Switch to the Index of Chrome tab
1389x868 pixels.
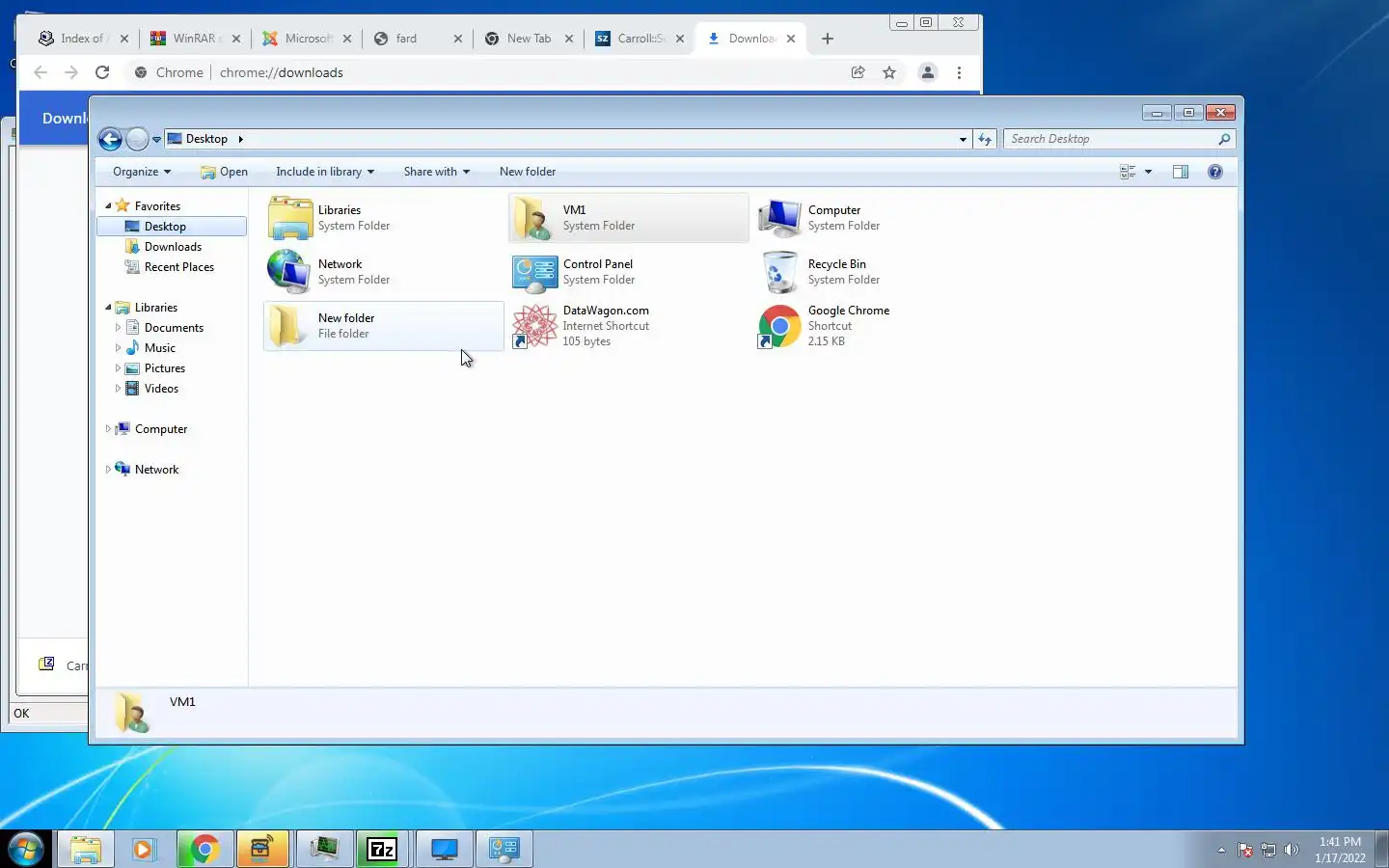tap(81, 39)
